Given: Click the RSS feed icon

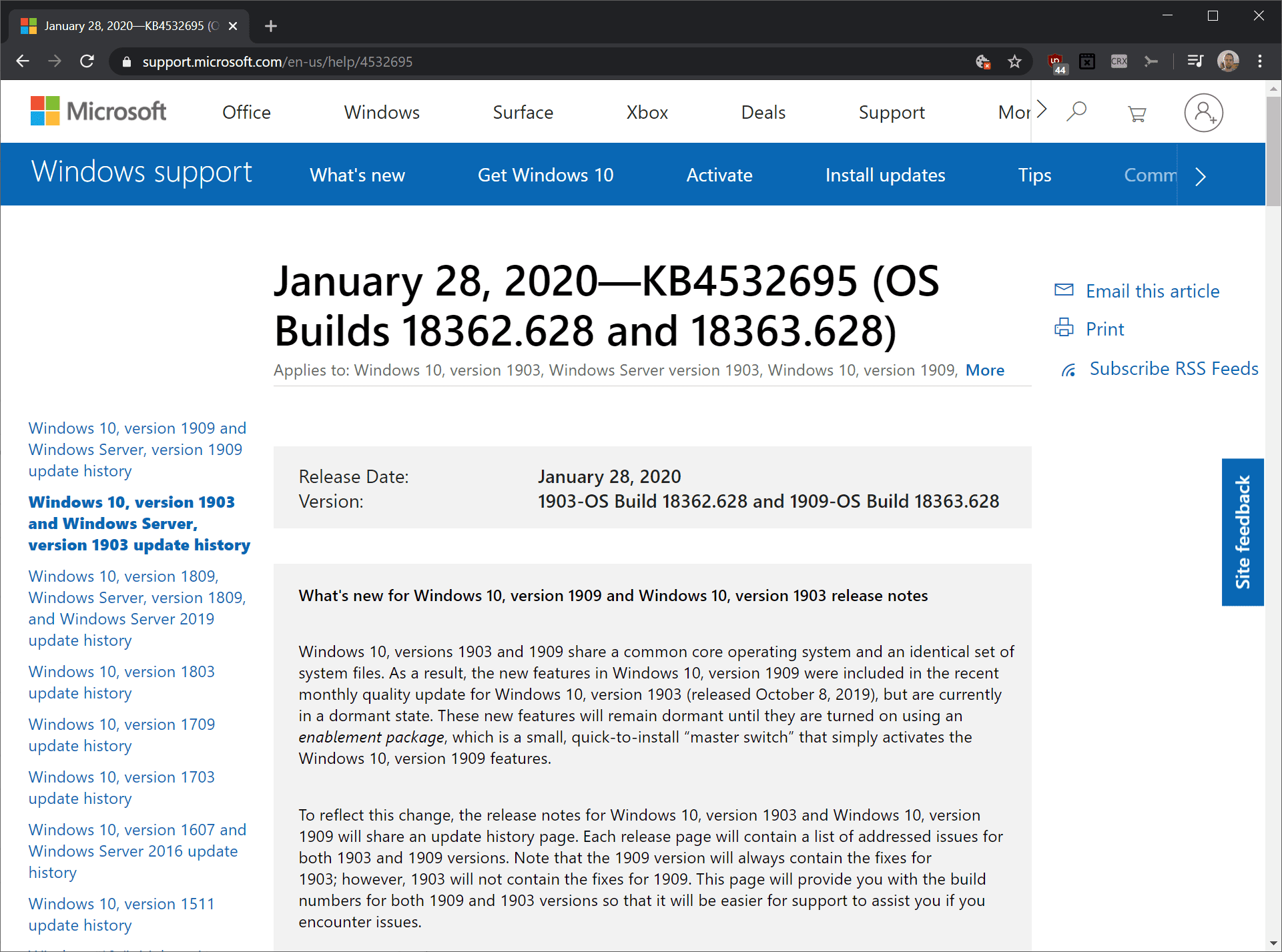Looking at the screenshot, I should point(1068,370).
